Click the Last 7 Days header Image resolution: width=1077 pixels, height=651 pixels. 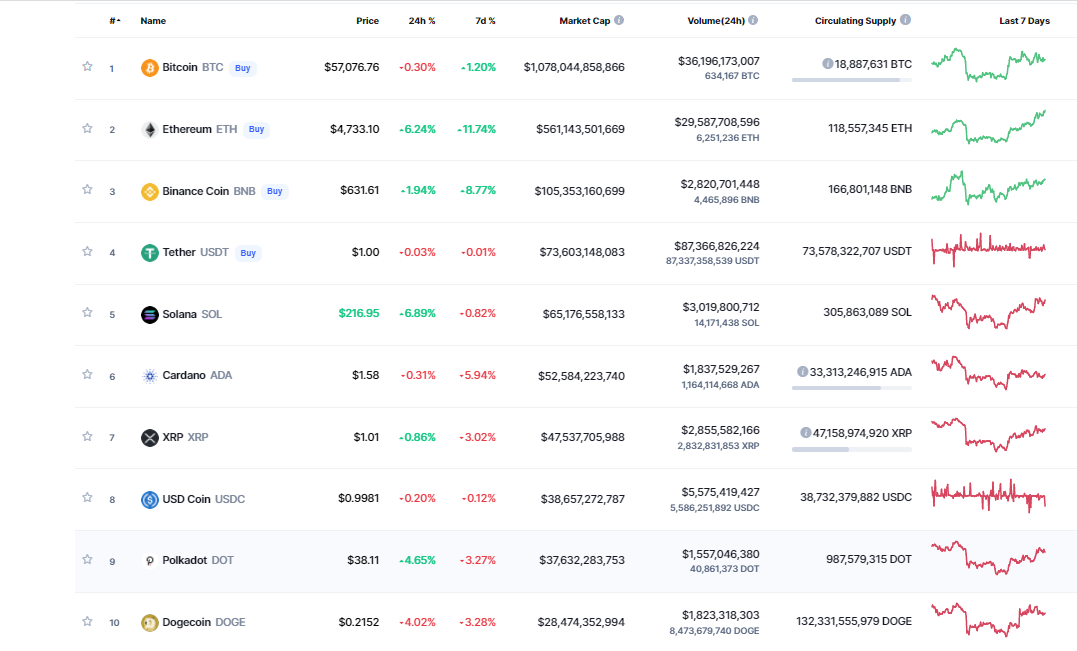1024,21
